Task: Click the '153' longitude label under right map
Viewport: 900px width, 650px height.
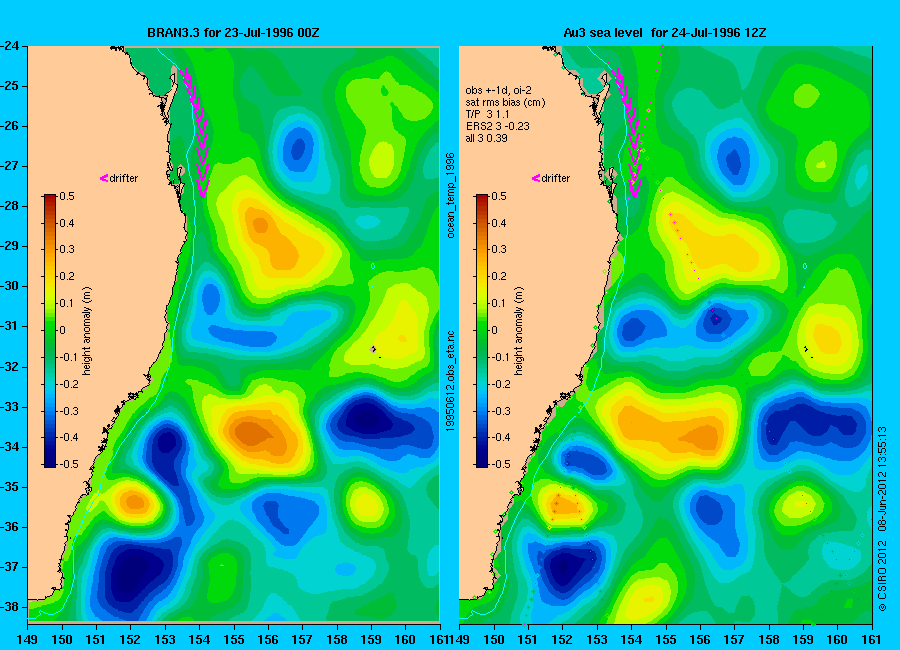Action: click(x=597, y=640)
